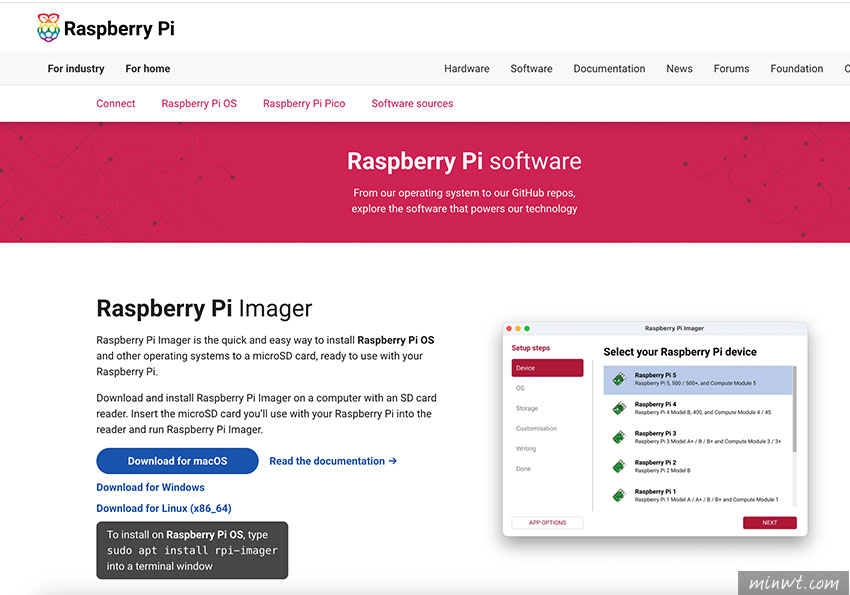Select the Storage step in Imager preview

tap(527, 409)
